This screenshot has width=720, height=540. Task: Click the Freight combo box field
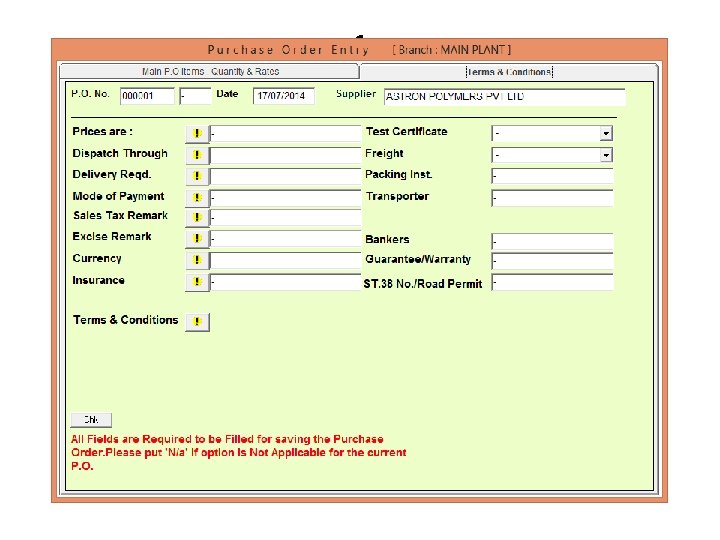click(552, 155)
